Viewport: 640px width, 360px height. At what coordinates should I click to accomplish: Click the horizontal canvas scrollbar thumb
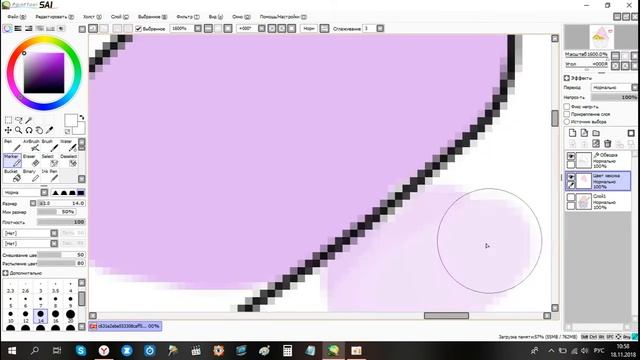(446, 316)
